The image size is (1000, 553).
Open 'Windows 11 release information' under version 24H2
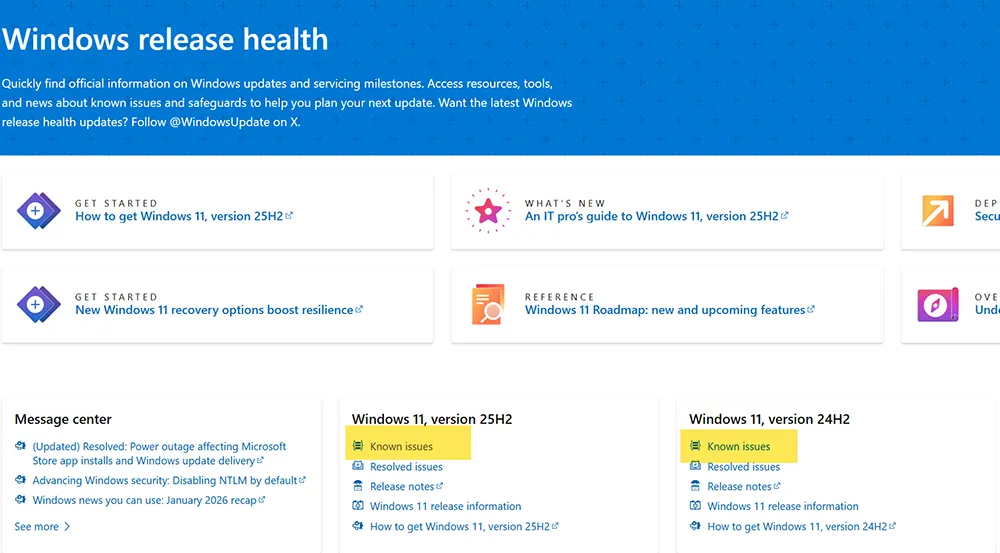coord(783,506)
